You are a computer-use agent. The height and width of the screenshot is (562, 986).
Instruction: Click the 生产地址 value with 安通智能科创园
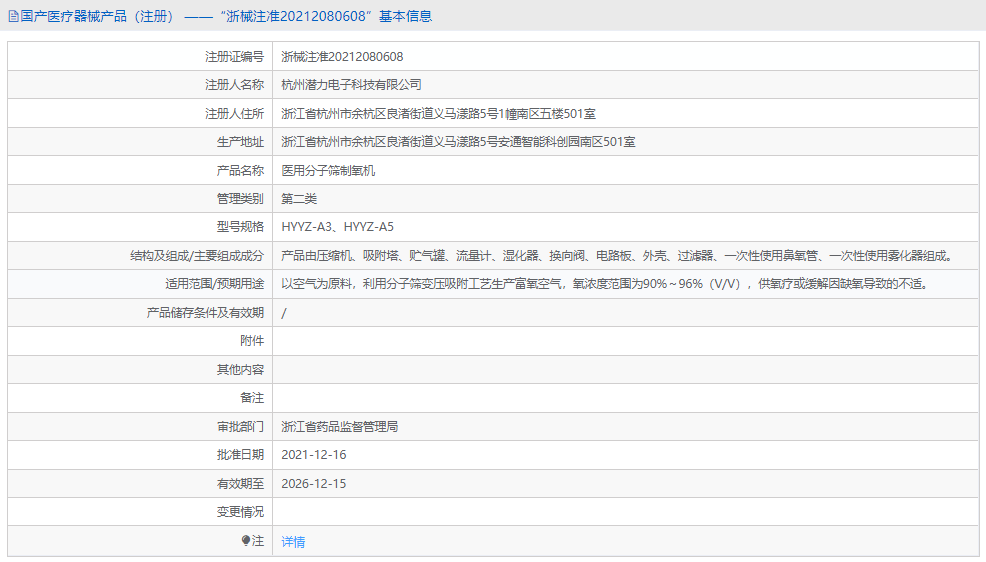click(458, 142)
